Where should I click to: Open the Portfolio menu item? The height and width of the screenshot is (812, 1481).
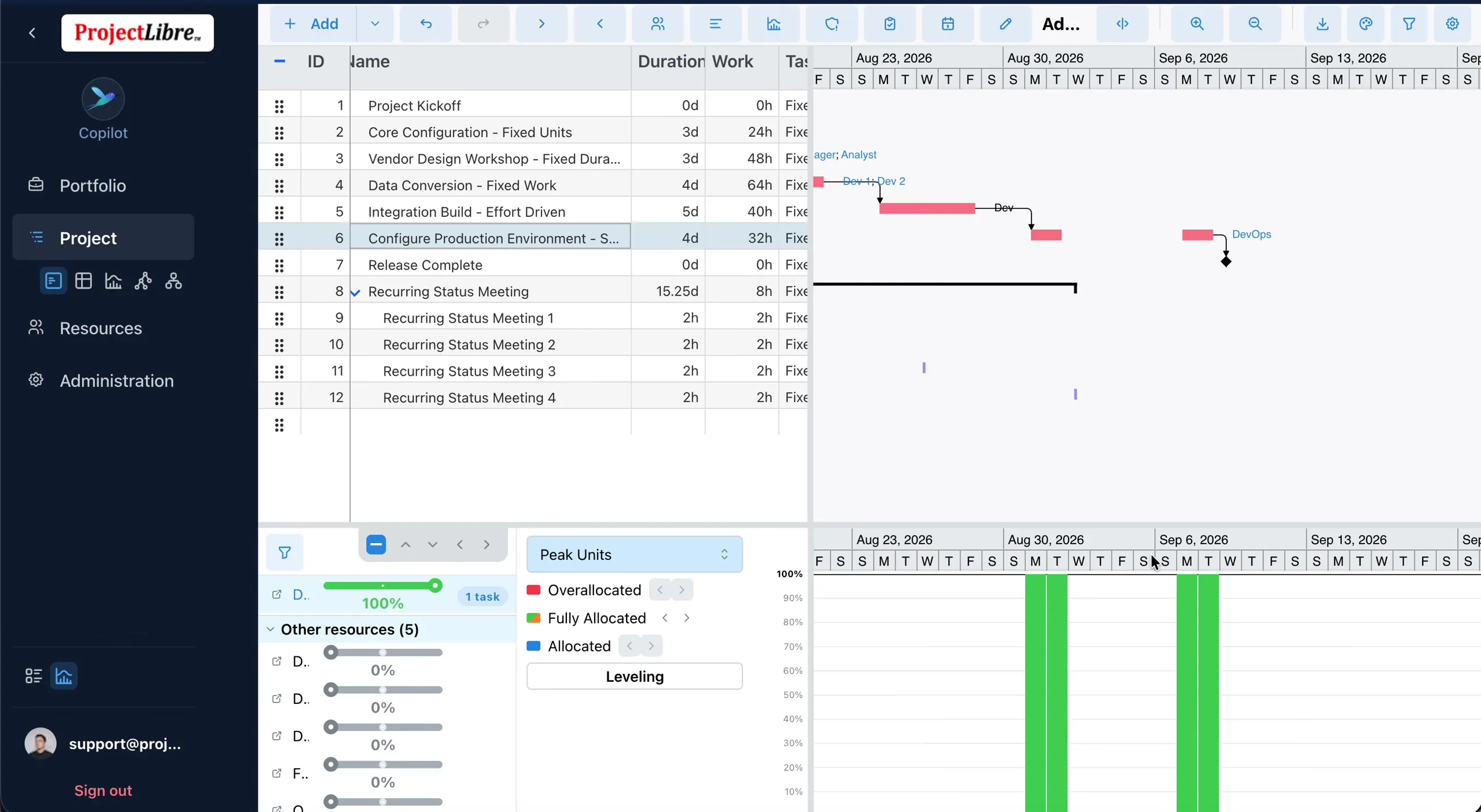[x=103, y=185]
